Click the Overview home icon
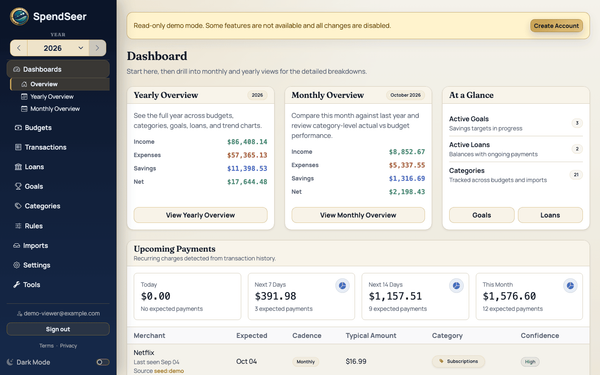Screen dimensions: 600x375 coord(24,84)
